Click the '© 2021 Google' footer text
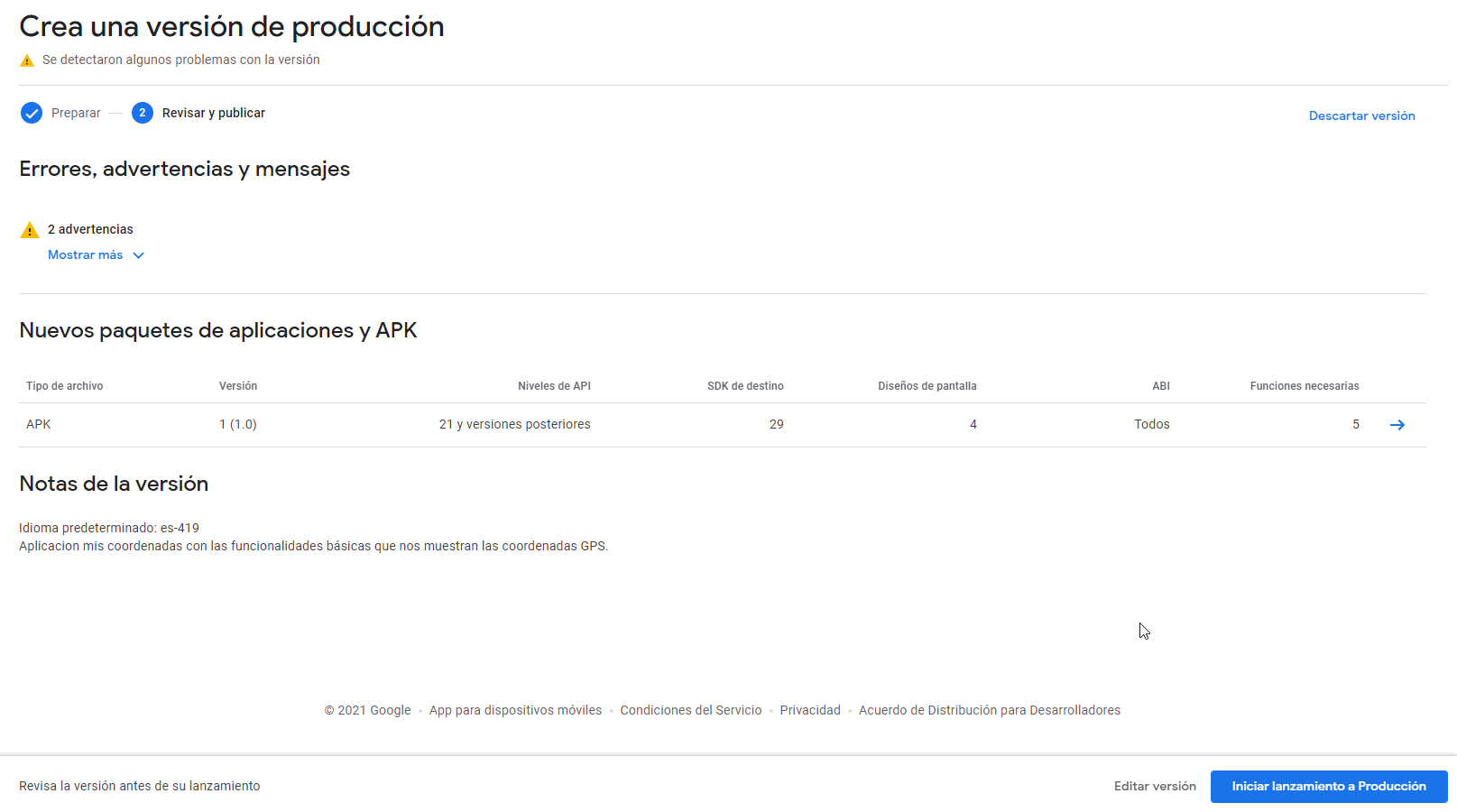1457x812 pixels. [367, 710]
